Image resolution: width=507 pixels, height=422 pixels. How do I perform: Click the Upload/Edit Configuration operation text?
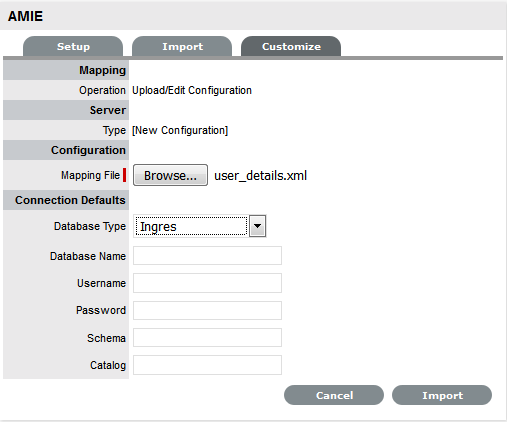point(192,90)
